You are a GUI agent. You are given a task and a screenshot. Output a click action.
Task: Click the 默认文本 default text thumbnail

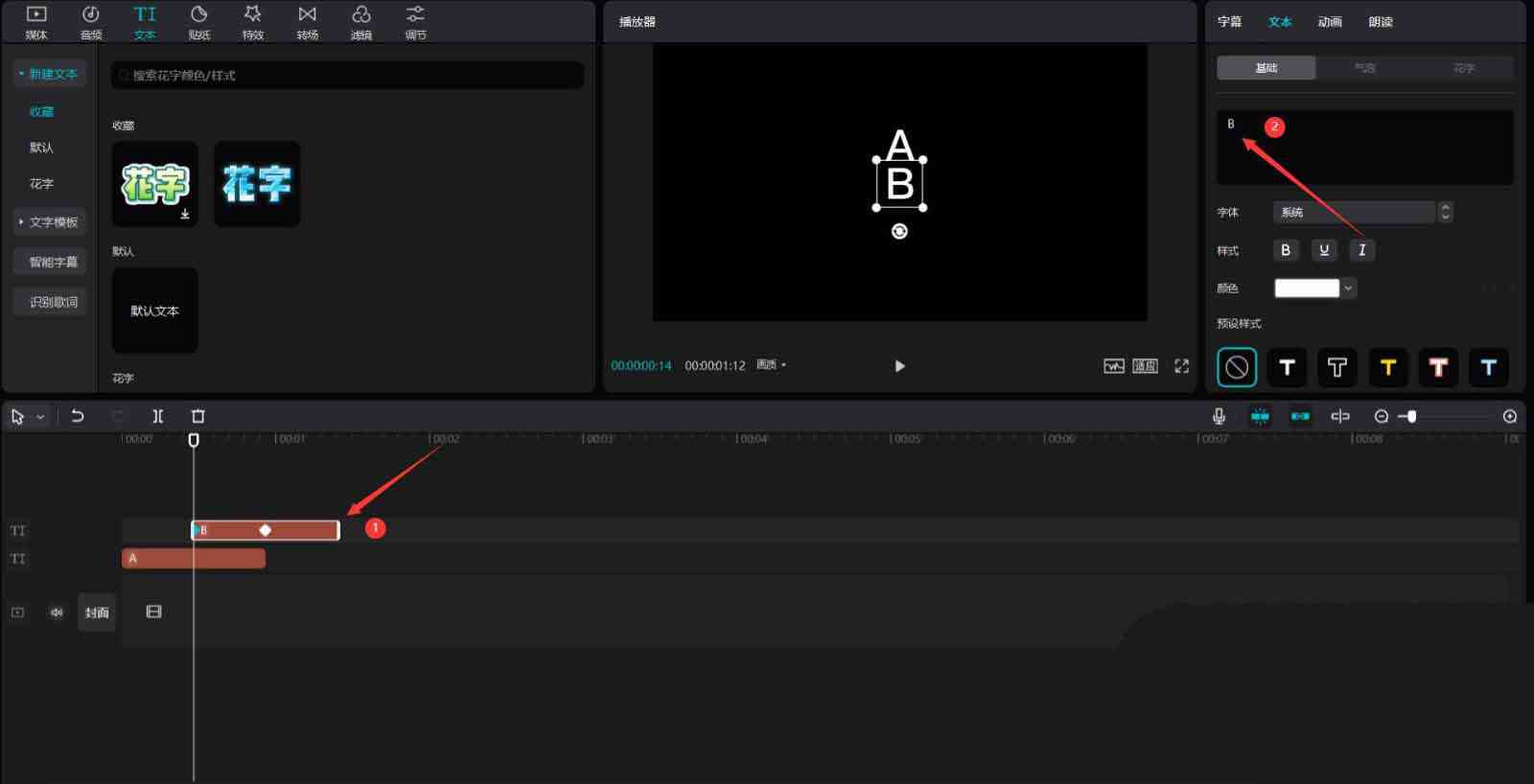154,311
